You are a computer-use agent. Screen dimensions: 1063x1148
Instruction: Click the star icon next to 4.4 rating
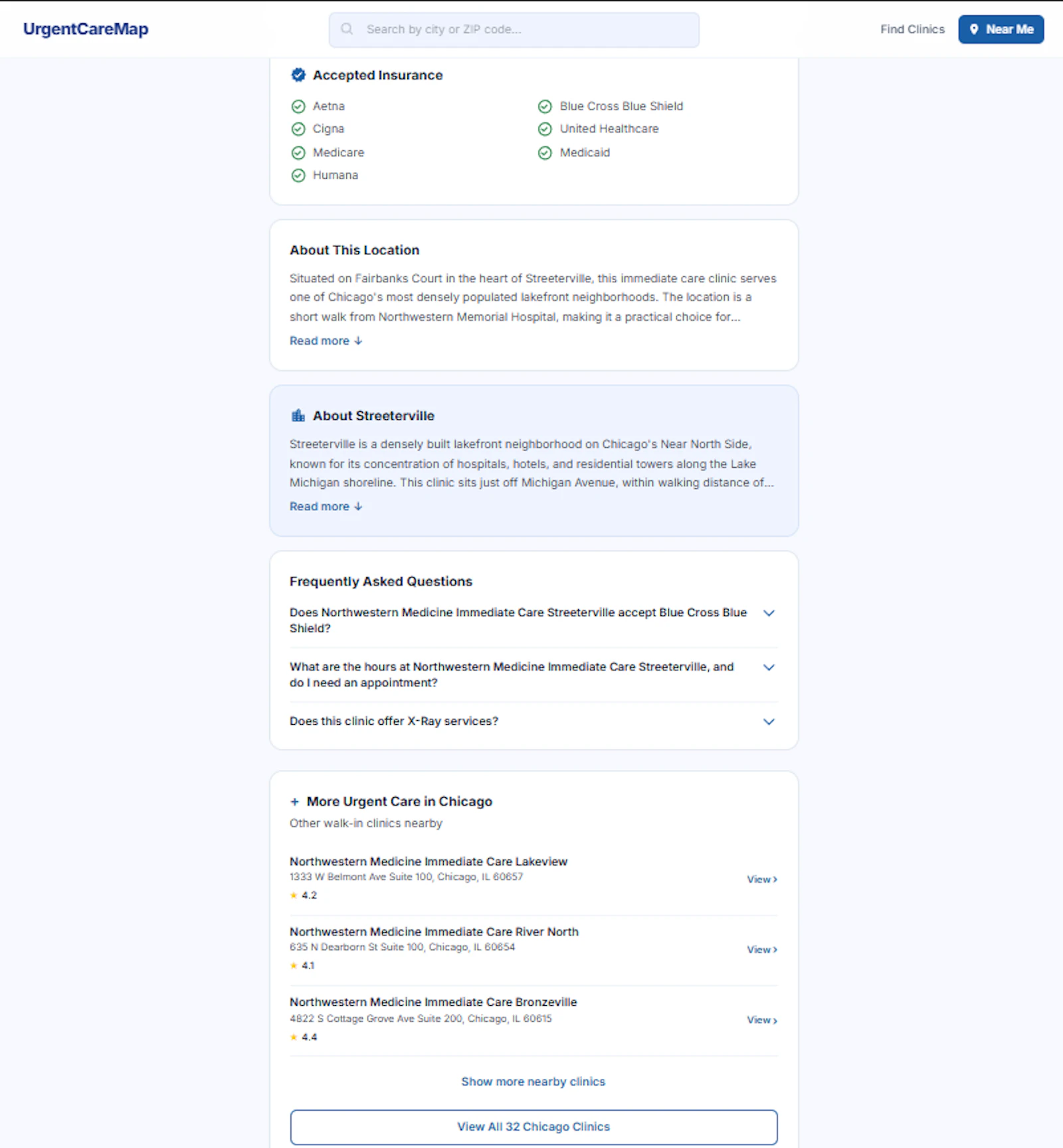294,1038
